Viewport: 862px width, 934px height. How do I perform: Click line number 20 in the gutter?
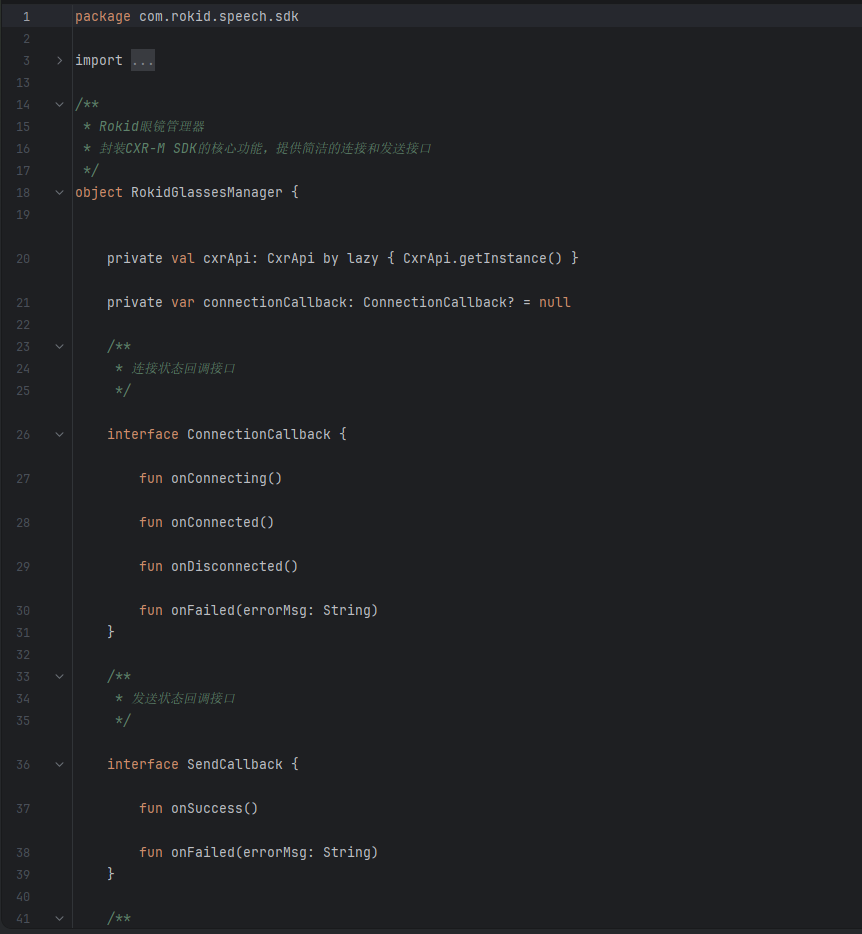tap(23, 259)
